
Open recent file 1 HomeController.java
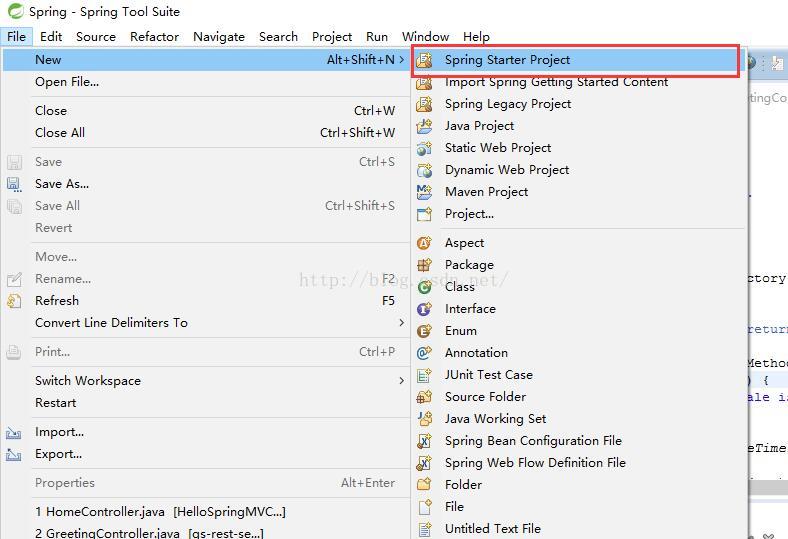click(206, 512)
